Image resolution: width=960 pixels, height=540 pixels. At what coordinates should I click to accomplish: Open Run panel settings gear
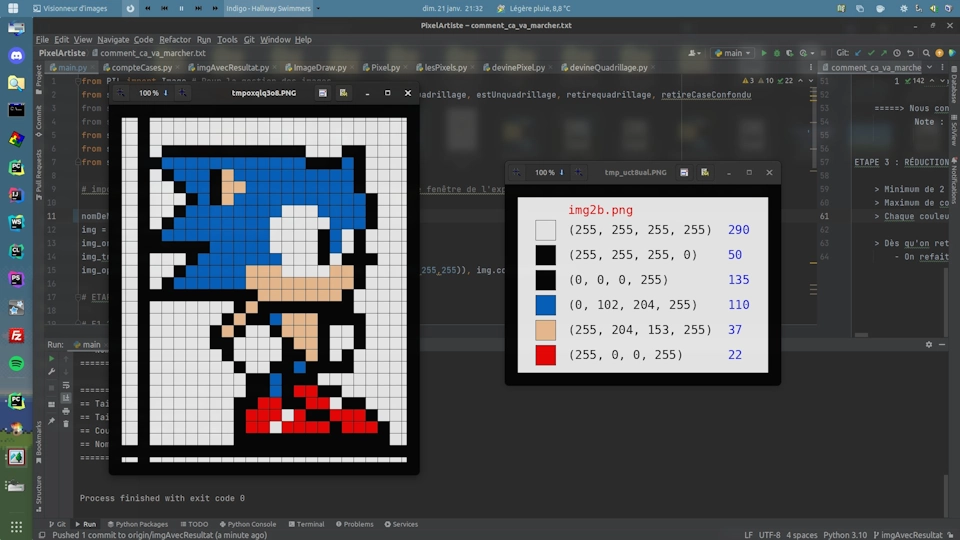tap(929, 345)
